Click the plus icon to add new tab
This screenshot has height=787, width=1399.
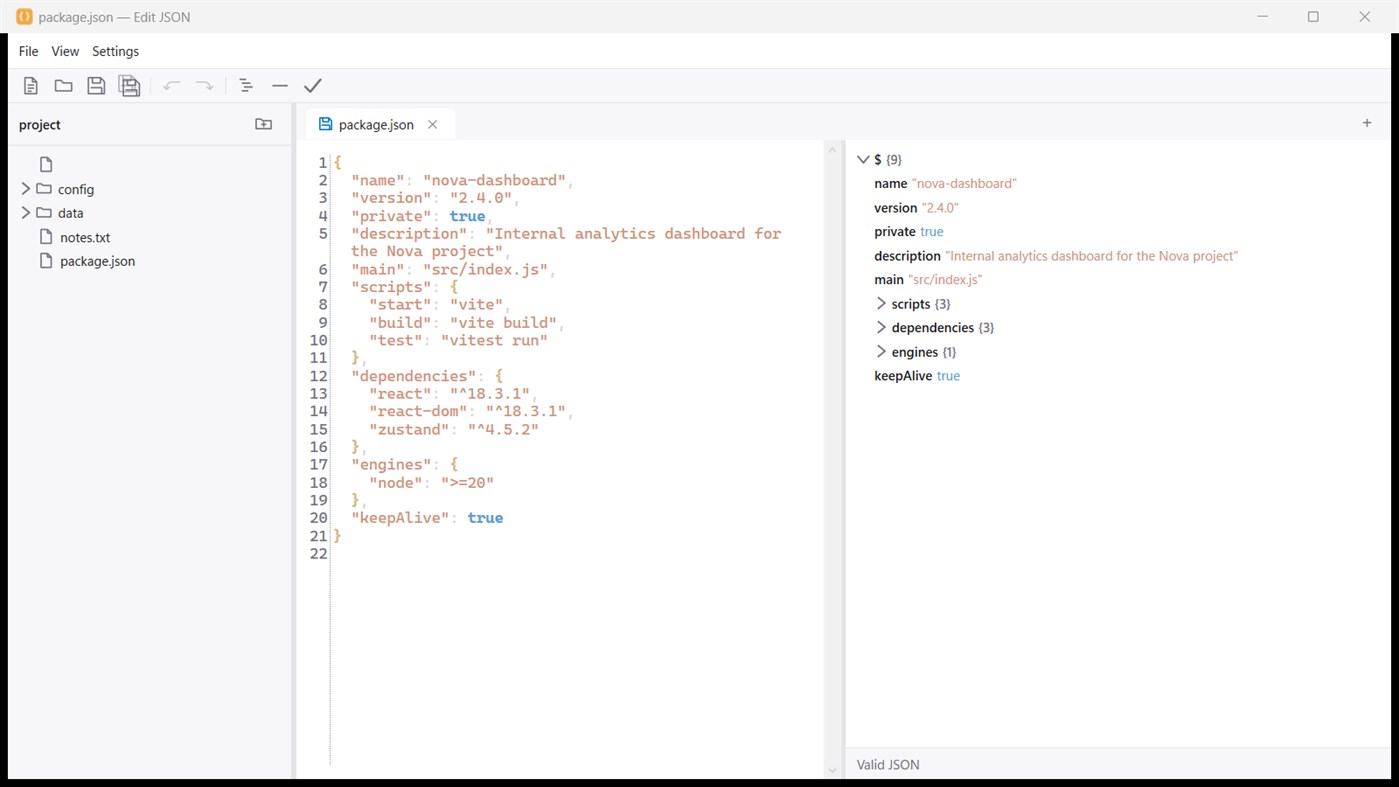point(1367,123)
